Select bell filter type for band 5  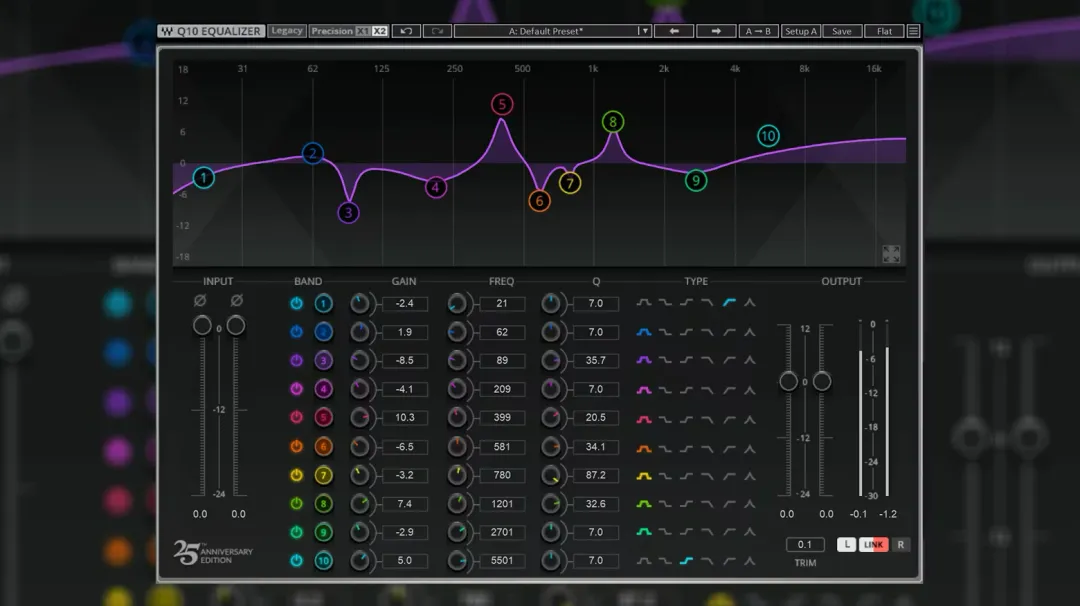click(643, 418)
